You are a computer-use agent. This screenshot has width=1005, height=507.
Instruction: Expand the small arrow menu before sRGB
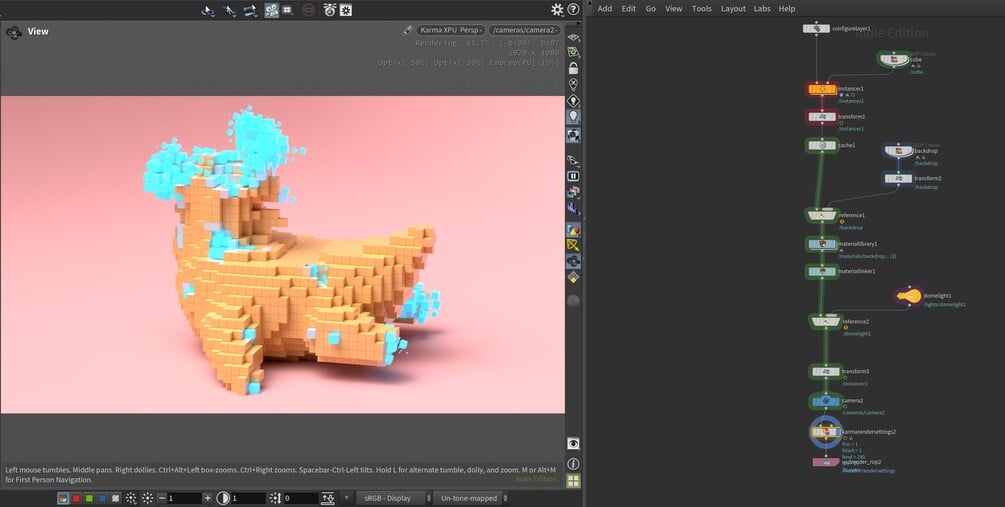pyautogui.click(x=347, y=498)
